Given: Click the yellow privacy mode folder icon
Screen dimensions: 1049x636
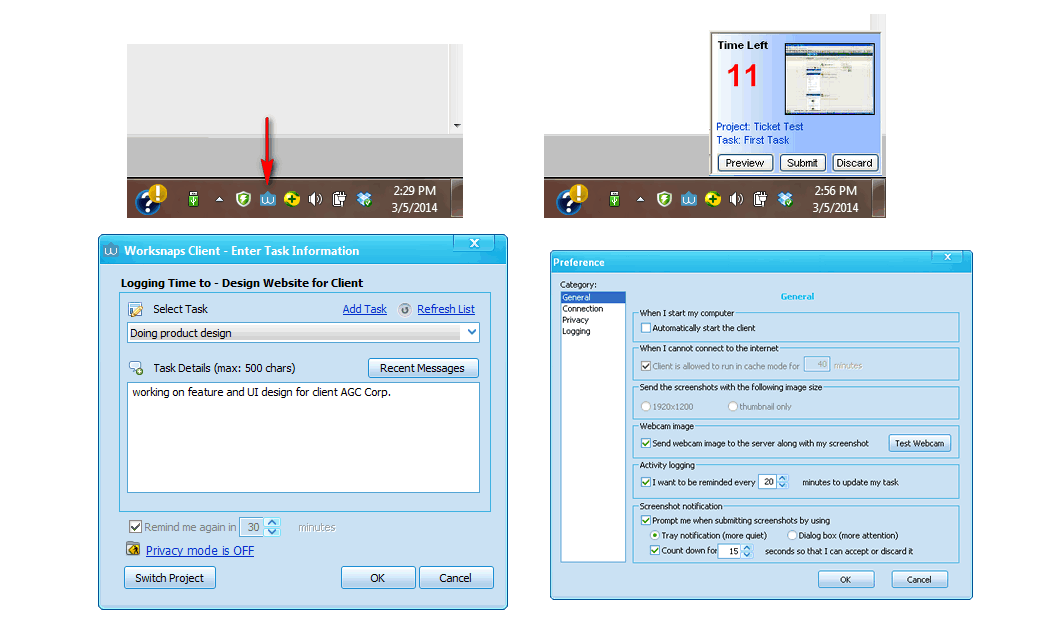Looking at the screenshot, I should click(133, 549).
